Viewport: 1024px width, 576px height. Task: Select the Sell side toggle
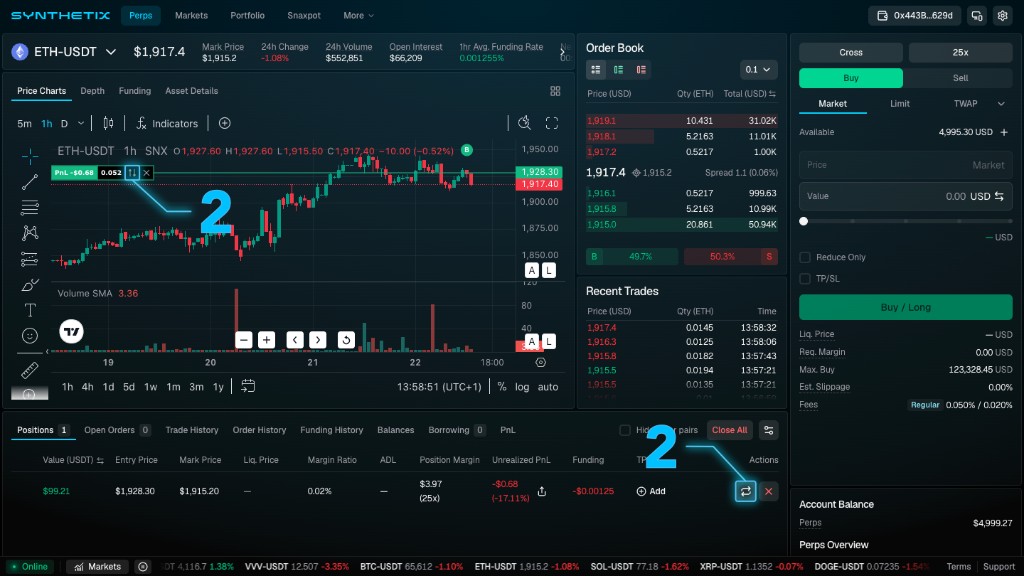click(x=960, y=78)
